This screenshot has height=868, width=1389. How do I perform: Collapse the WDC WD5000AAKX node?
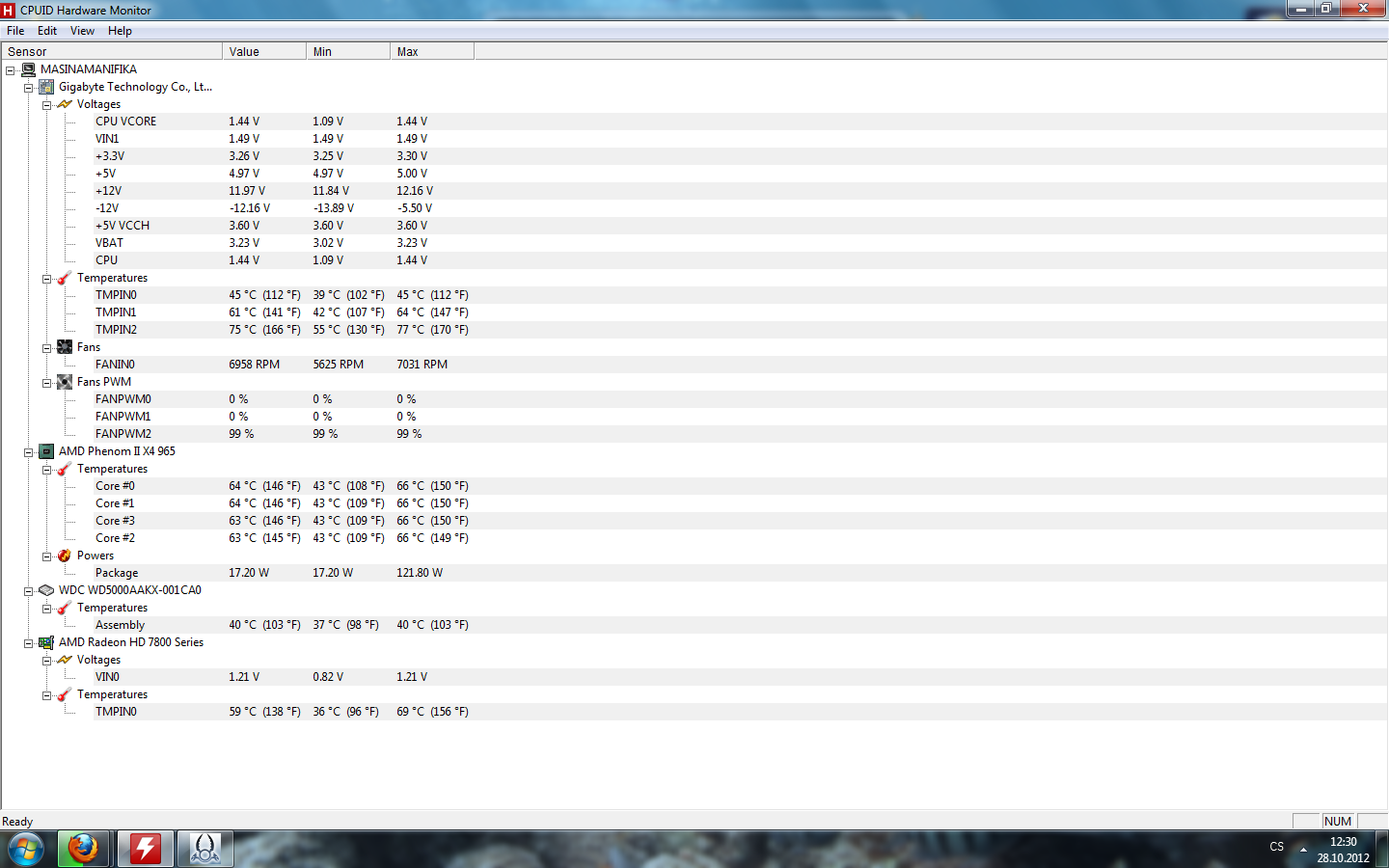[x=29, y=591]
